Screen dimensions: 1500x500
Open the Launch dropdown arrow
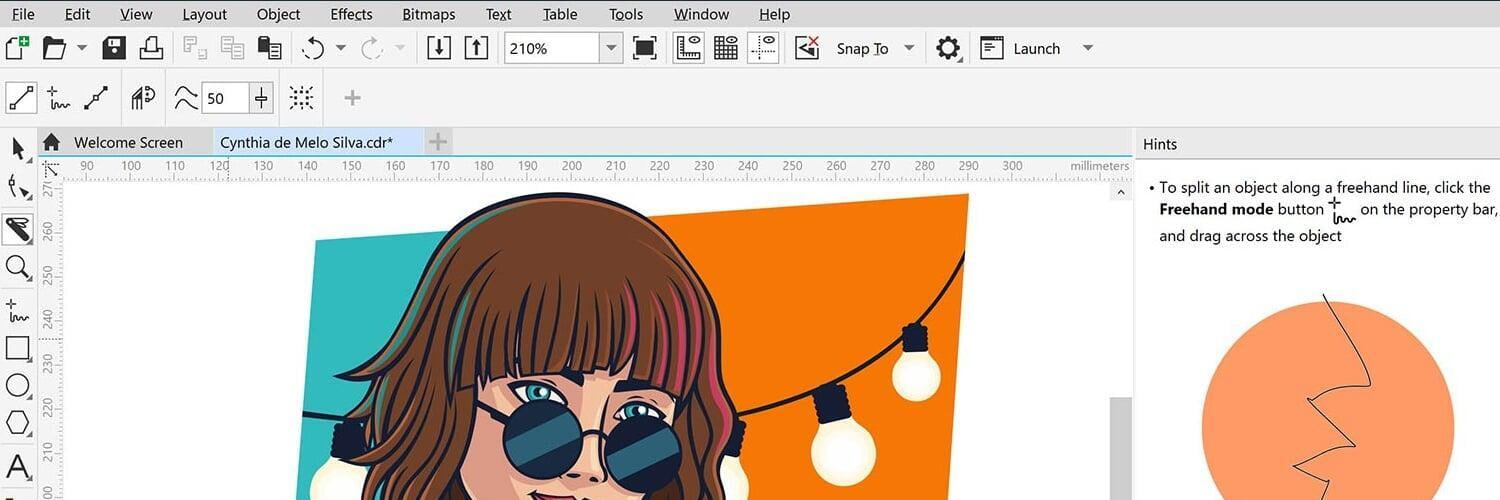(1088, 48)
